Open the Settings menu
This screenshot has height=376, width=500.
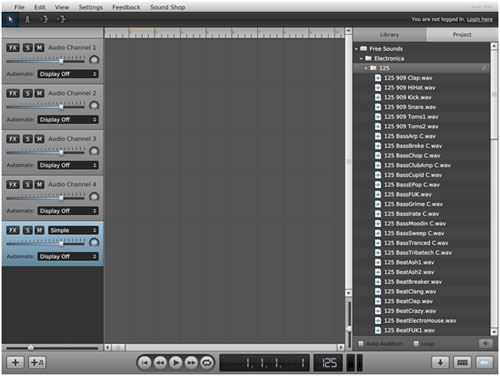(91, 7)
